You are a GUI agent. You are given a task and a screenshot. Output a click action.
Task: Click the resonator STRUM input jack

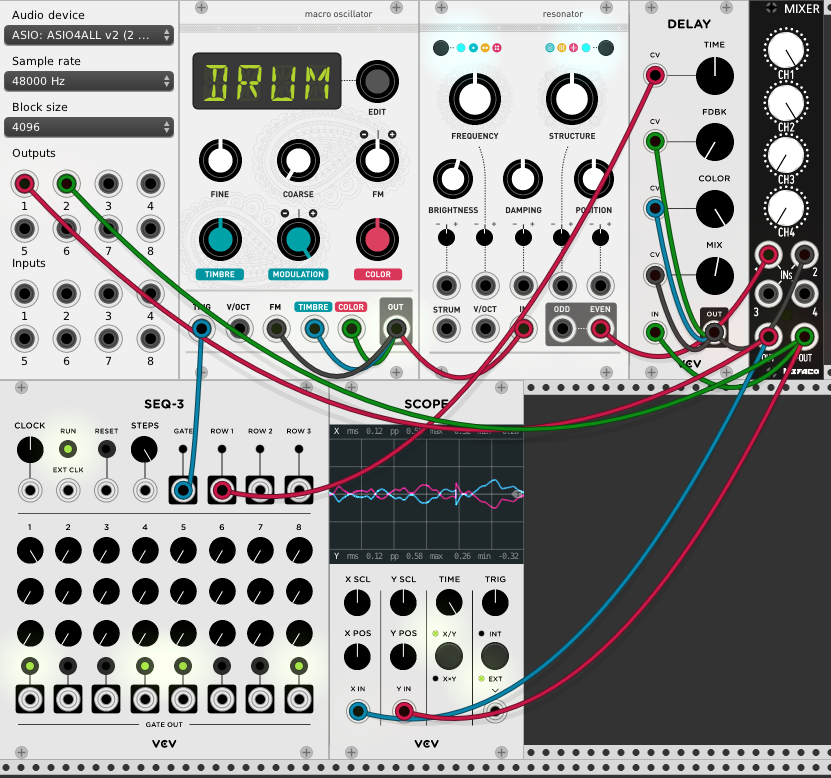446,329
